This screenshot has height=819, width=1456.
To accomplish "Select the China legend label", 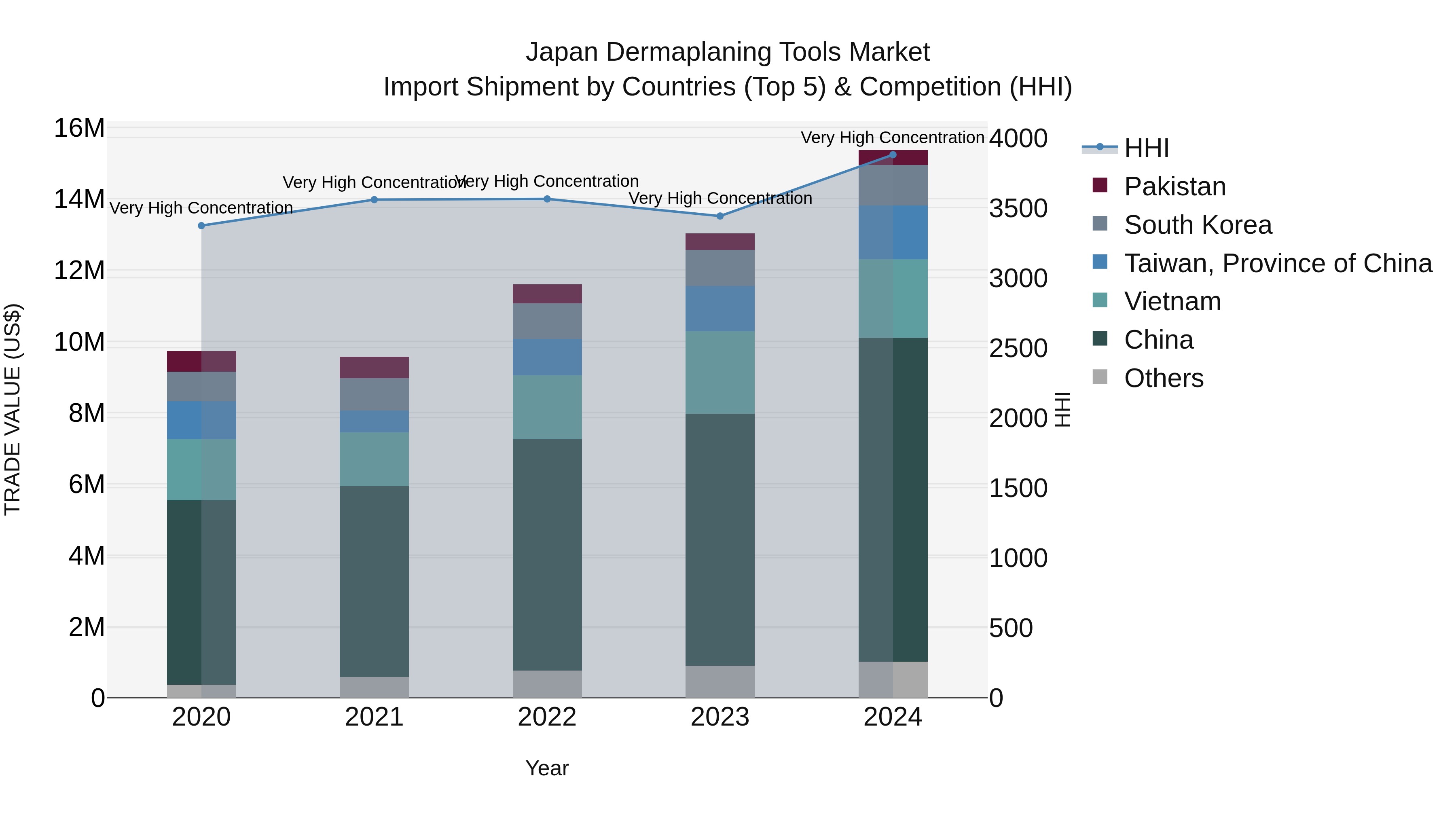I will point(1159,340).
